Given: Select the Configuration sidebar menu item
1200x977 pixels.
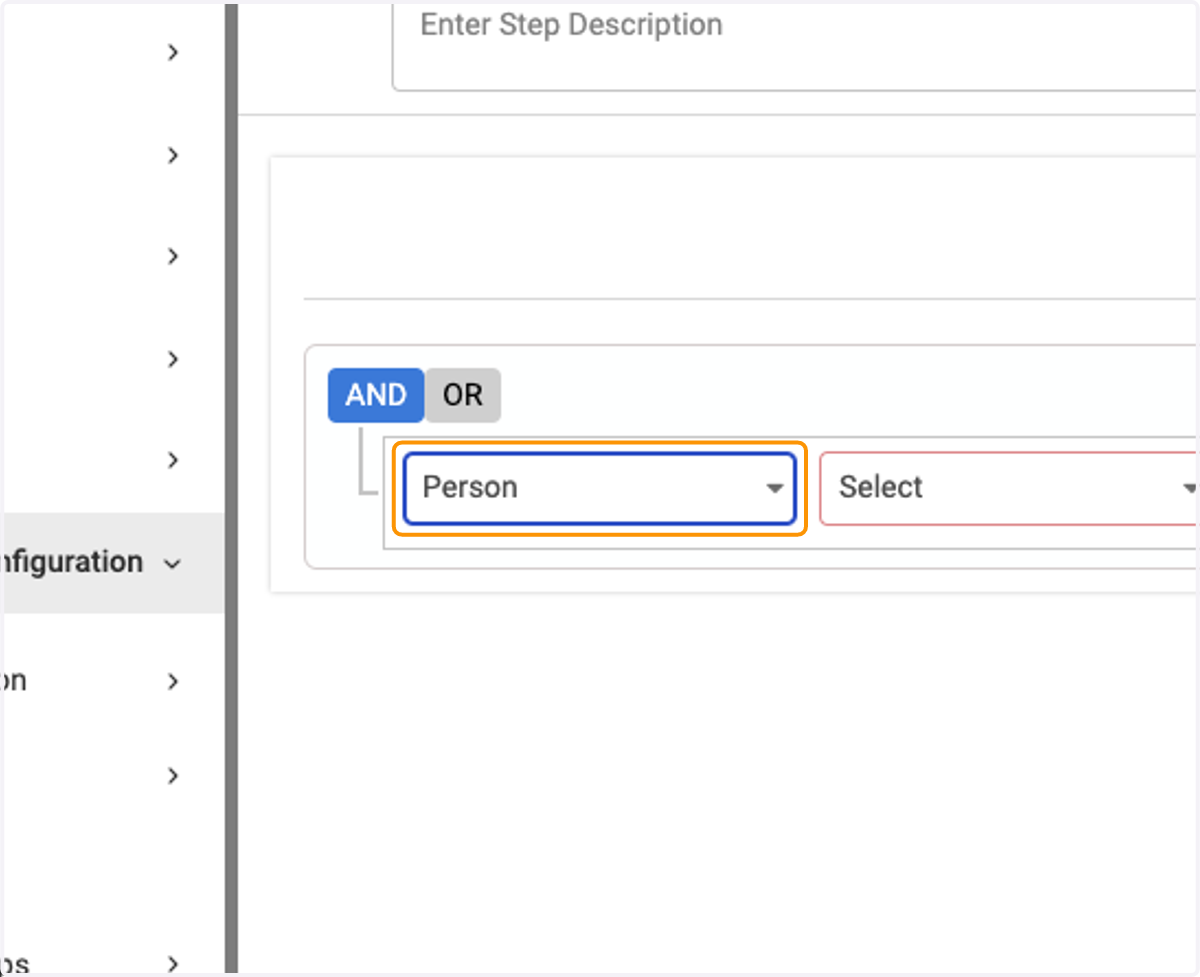Looking at the screenshot, I should click(x=112, y=563).
